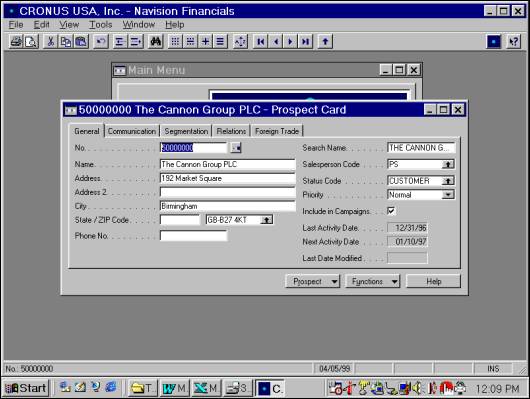Open the Edit menu
The height and width of the screenshot is (399, 530).
click(42, 25)
